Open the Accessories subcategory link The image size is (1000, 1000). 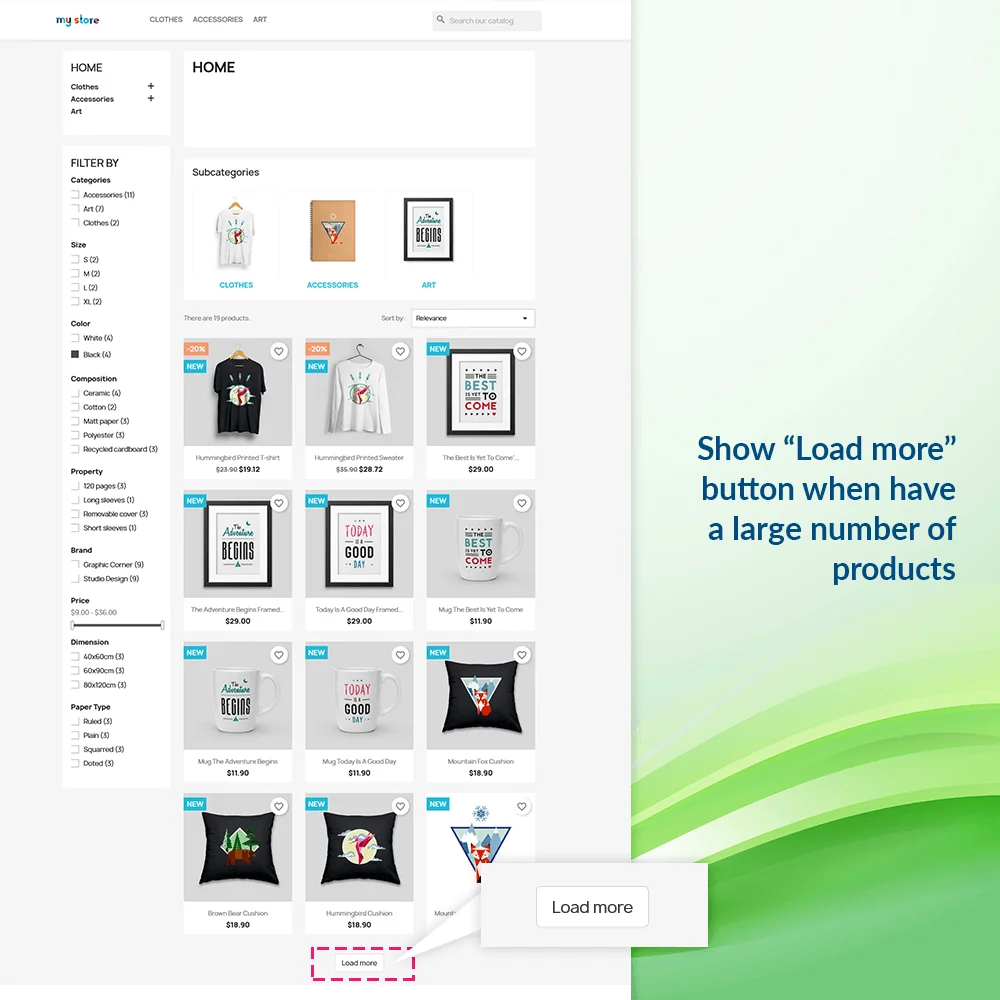332,285
